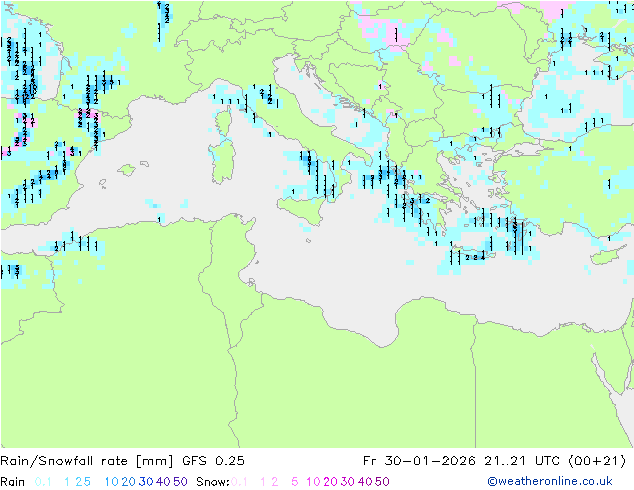Click the "Snow:" legend label

pos(213,482)
